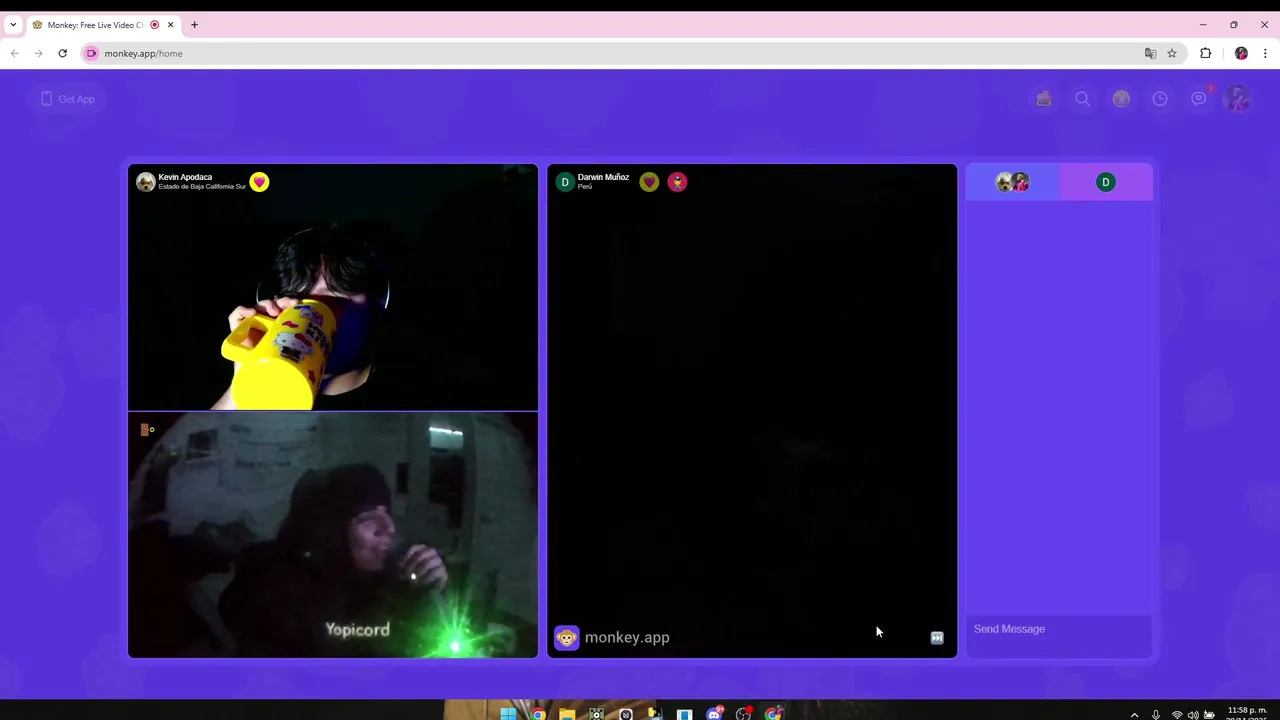Viewport: 1280px width, 720px height.
Task: Click the heart badge beside Kevin Apodaca
Action: (260, 182)
